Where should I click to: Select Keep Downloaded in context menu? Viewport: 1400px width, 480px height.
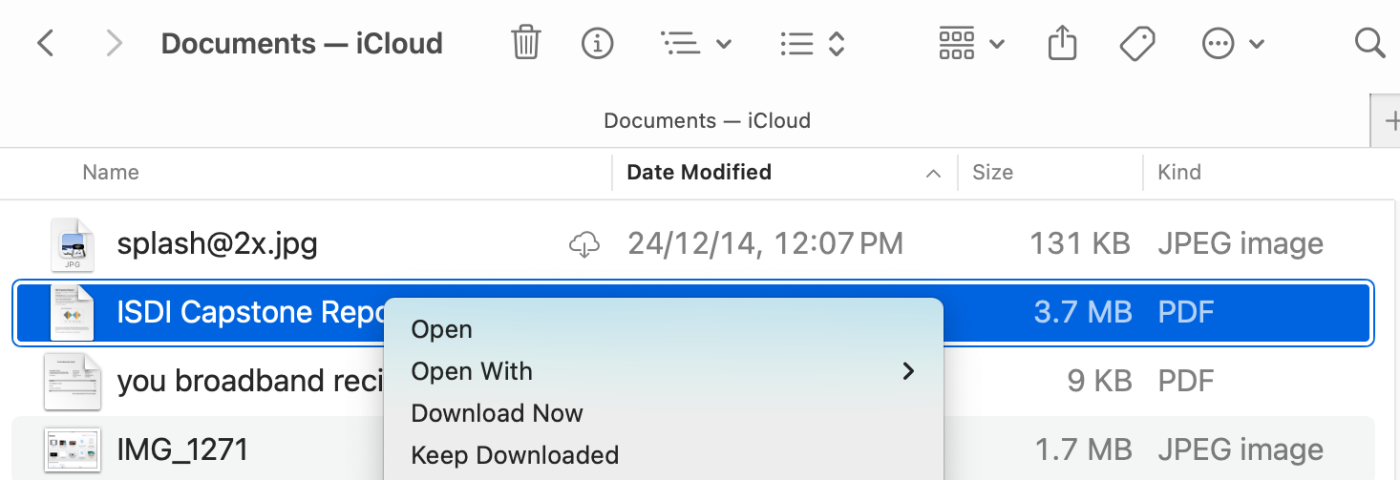coord(515,455)
